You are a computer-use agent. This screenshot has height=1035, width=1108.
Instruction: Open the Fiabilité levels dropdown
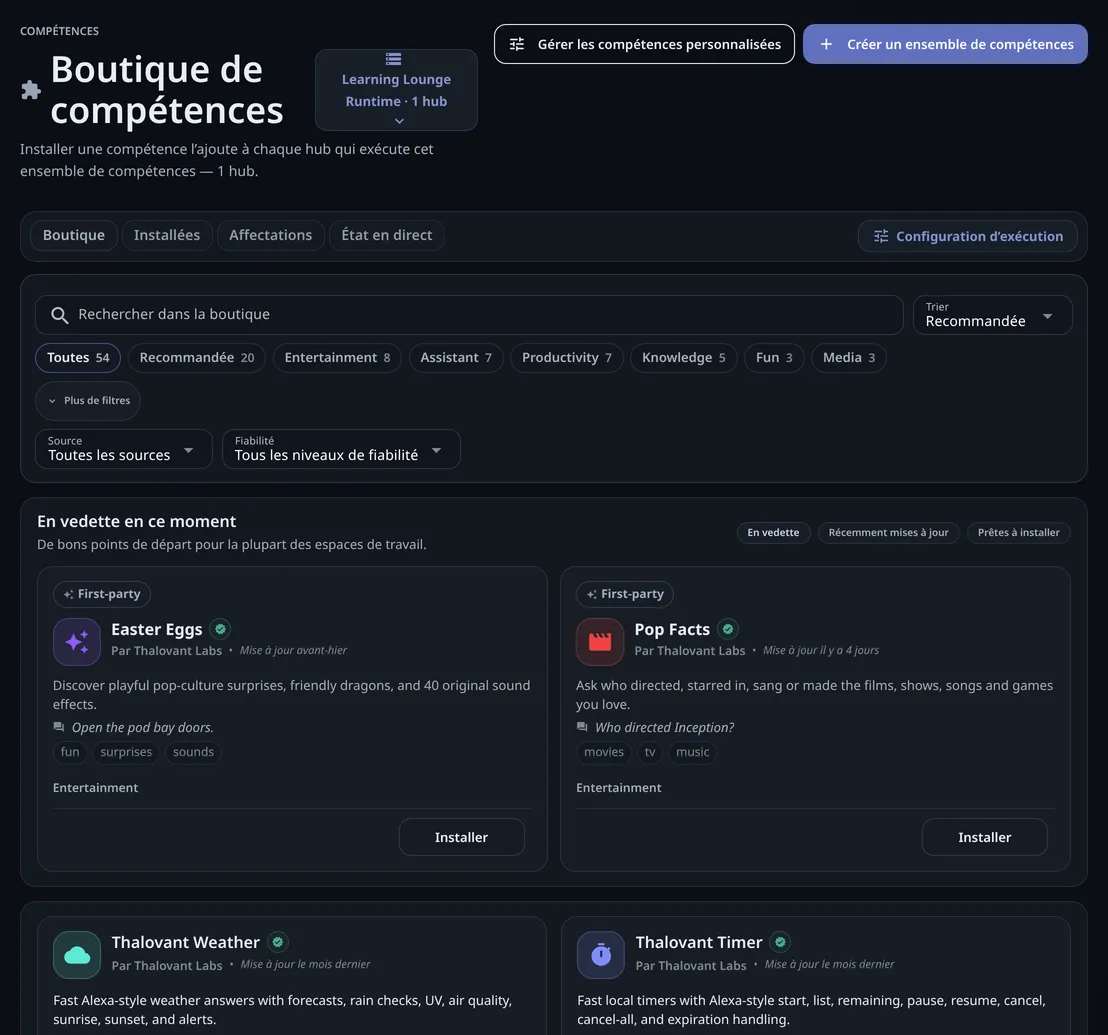point(341,449)
